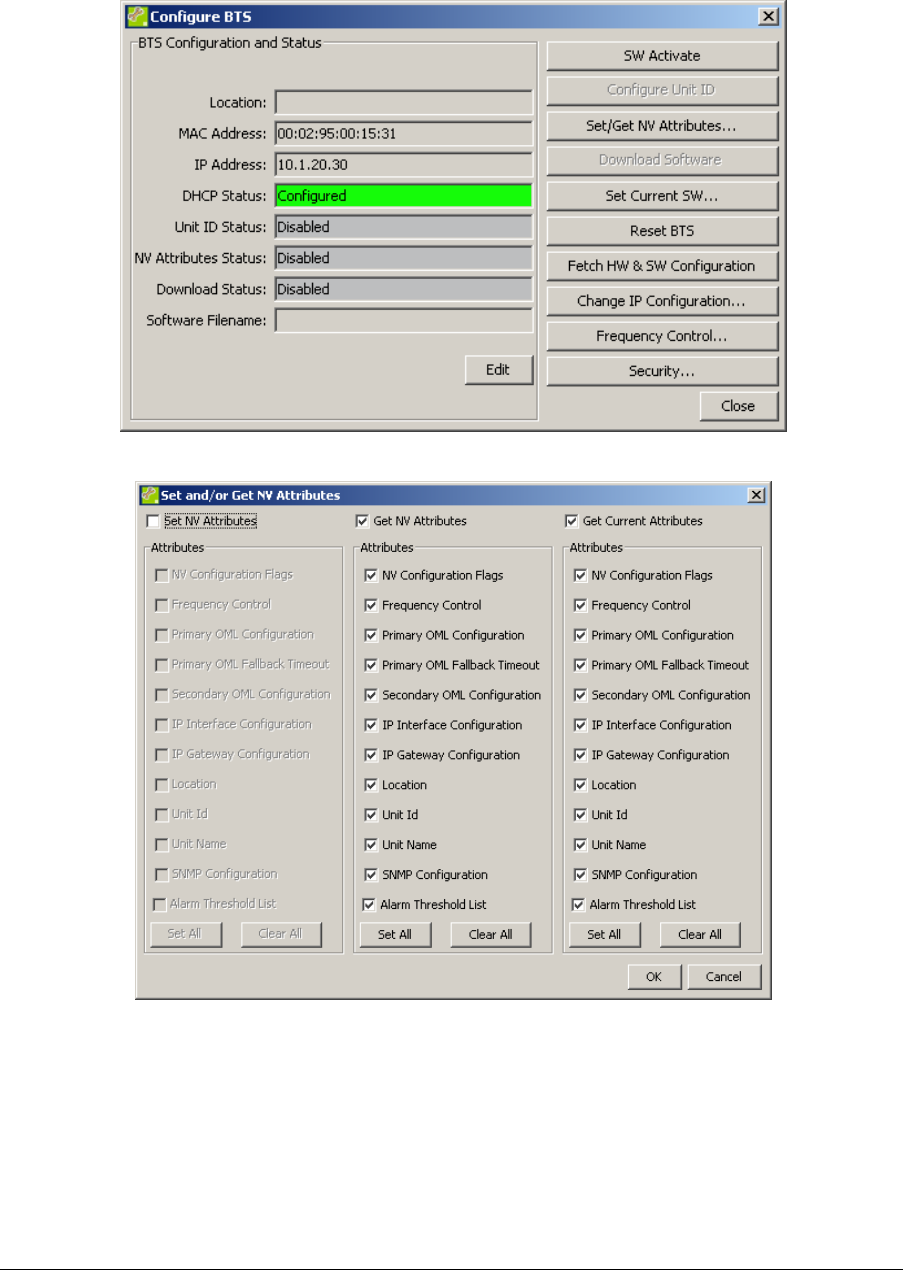This screenshot has width=903, height=1270.
Task: Open the Security... dialog
Action: tap(662, 371)
